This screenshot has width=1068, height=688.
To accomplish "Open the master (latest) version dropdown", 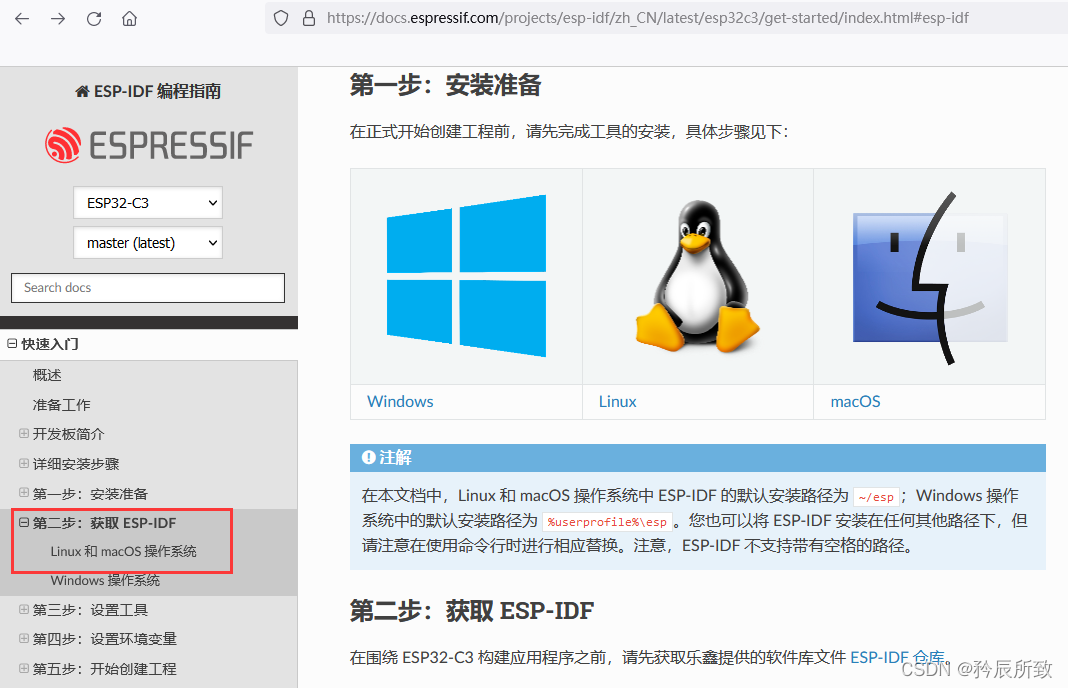I will point(148,243).
